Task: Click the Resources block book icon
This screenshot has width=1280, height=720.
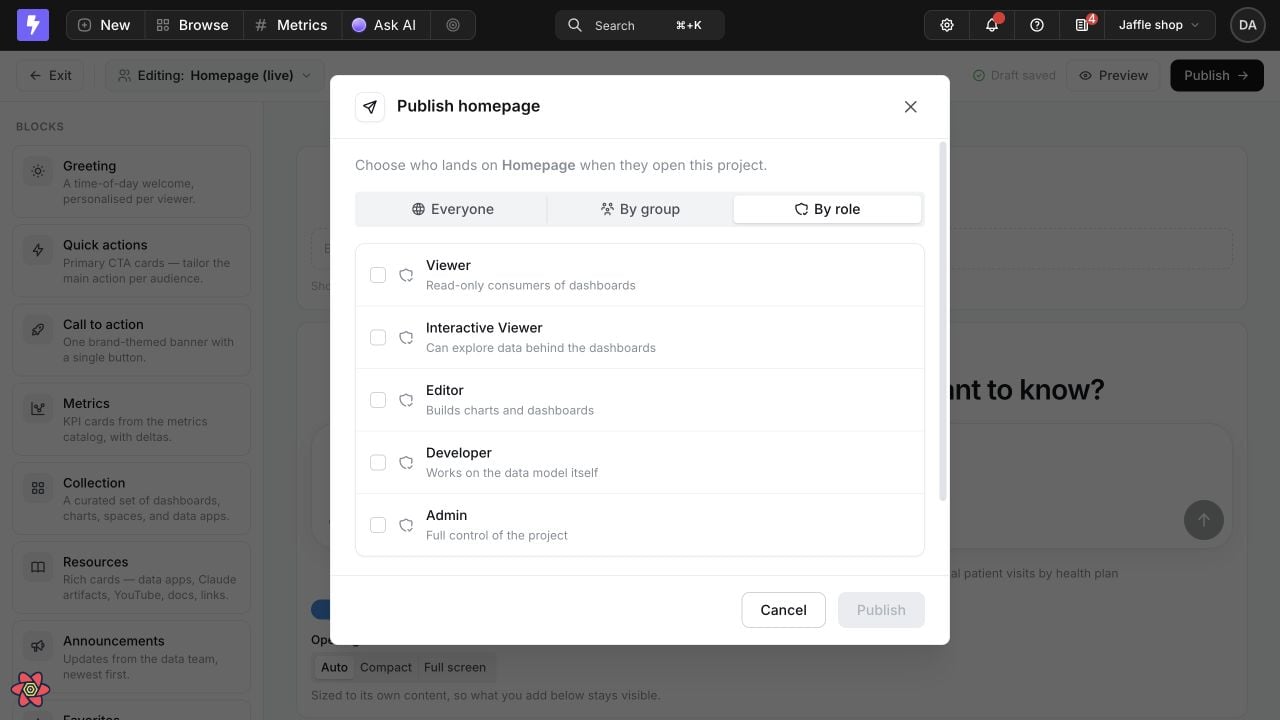Action: [38, 567]
